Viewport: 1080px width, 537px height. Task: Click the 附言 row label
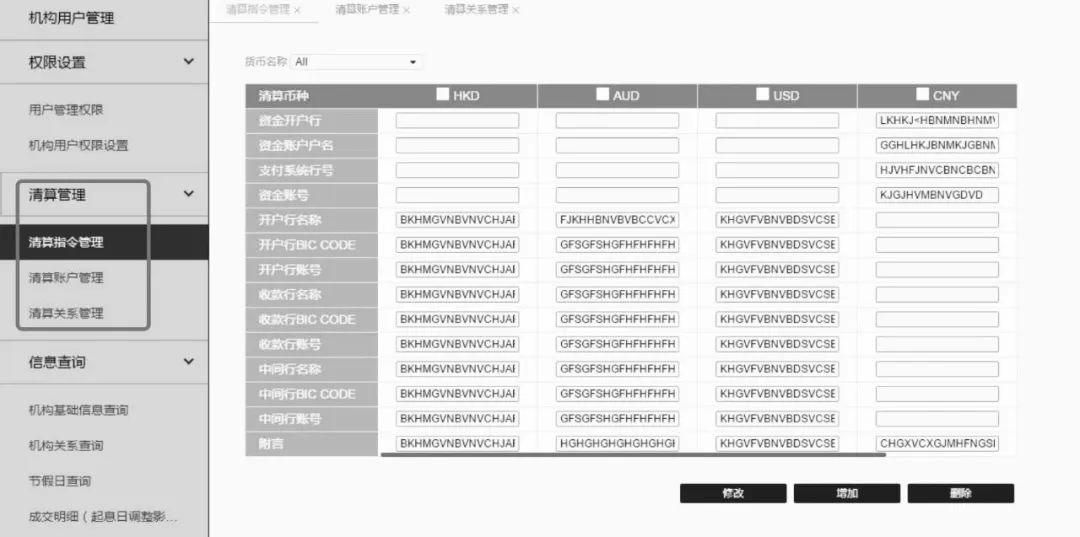tap(311, 443)
